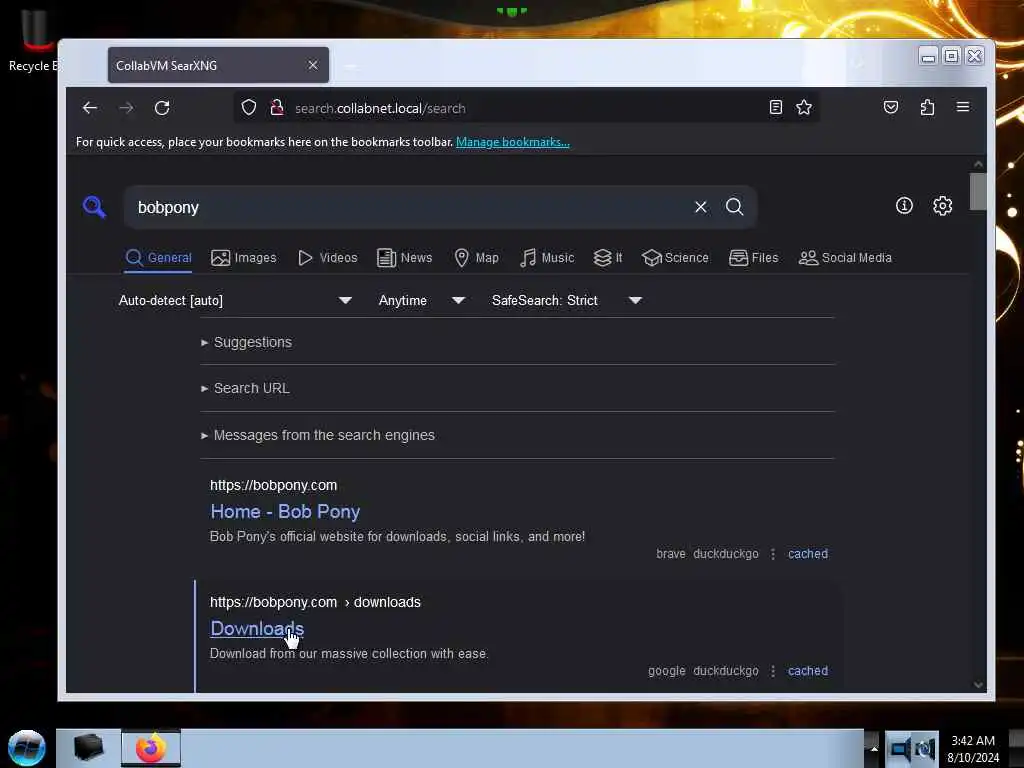The image size is (1024, 768).
Task: Switch to the It category tab
Action: pos(607,258)
